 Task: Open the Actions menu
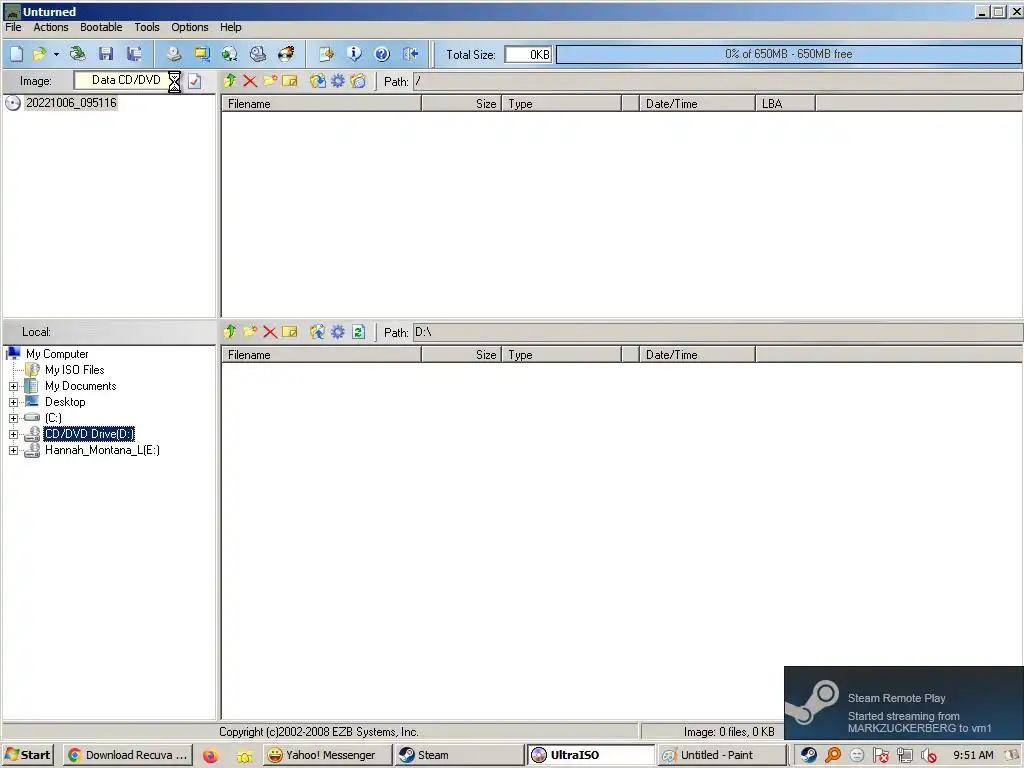tap(51, 27)
